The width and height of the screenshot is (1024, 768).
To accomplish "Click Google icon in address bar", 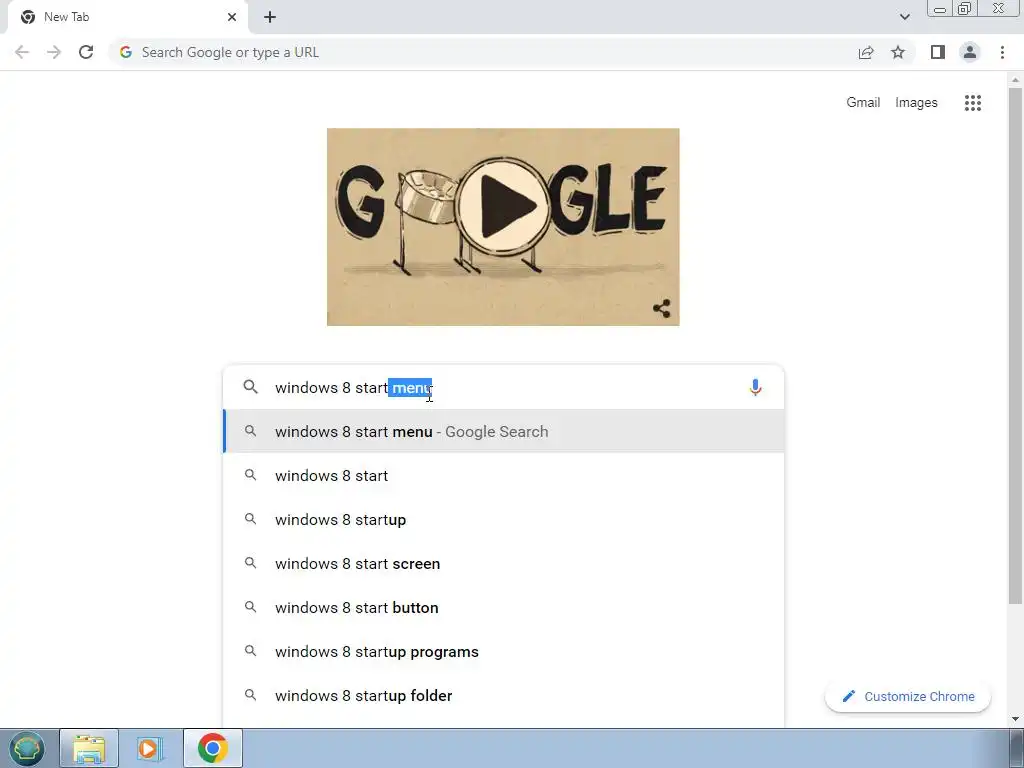I will [126, 52].
